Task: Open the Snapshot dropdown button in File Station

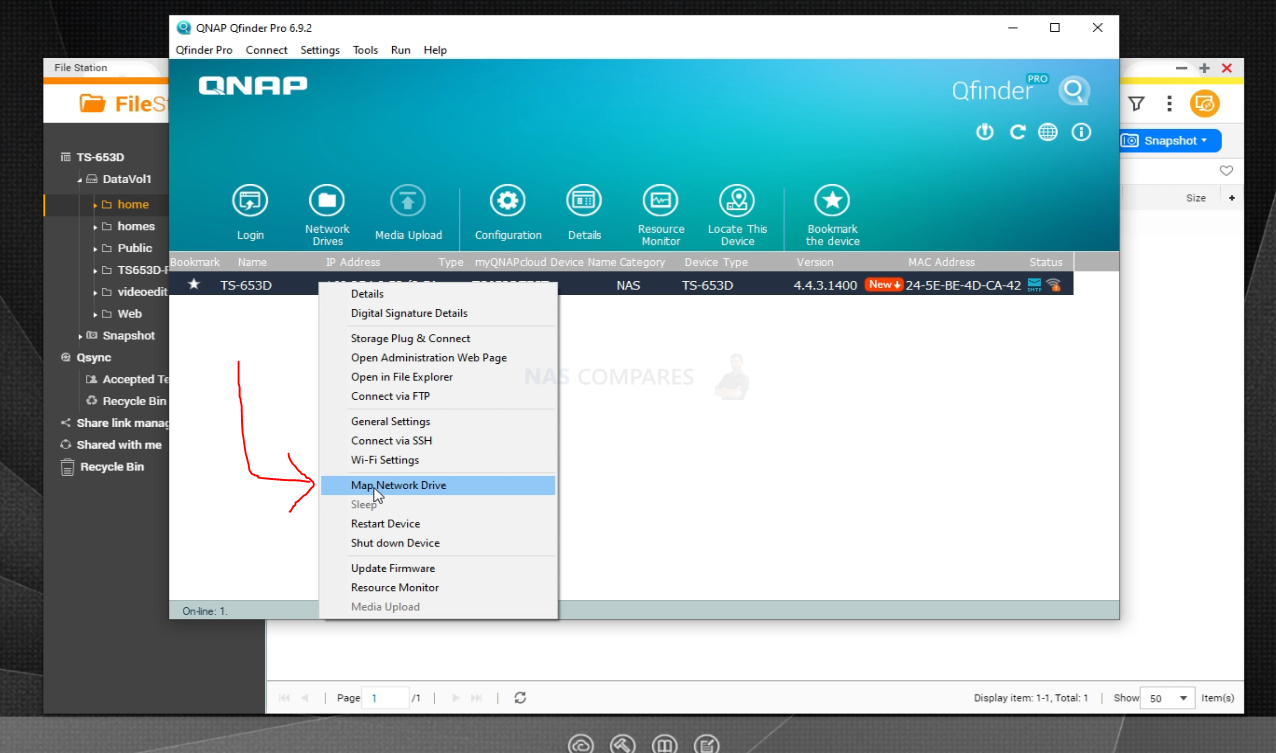Action: point(1170,141)
